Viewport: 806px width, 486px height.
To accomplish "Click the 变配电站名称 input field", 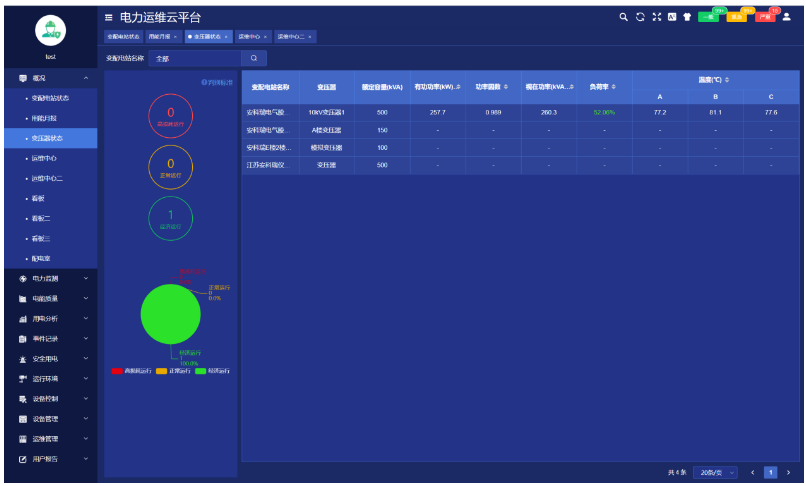I will pyautogui.click(x=194, y=58).
